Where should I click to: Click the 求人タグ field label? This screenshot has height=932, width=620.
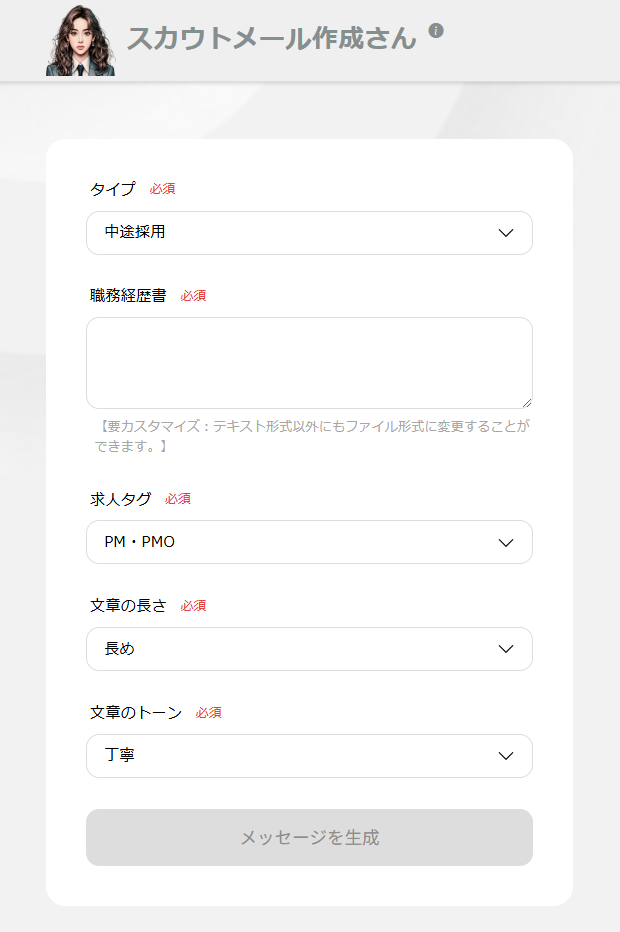(120, 499)
